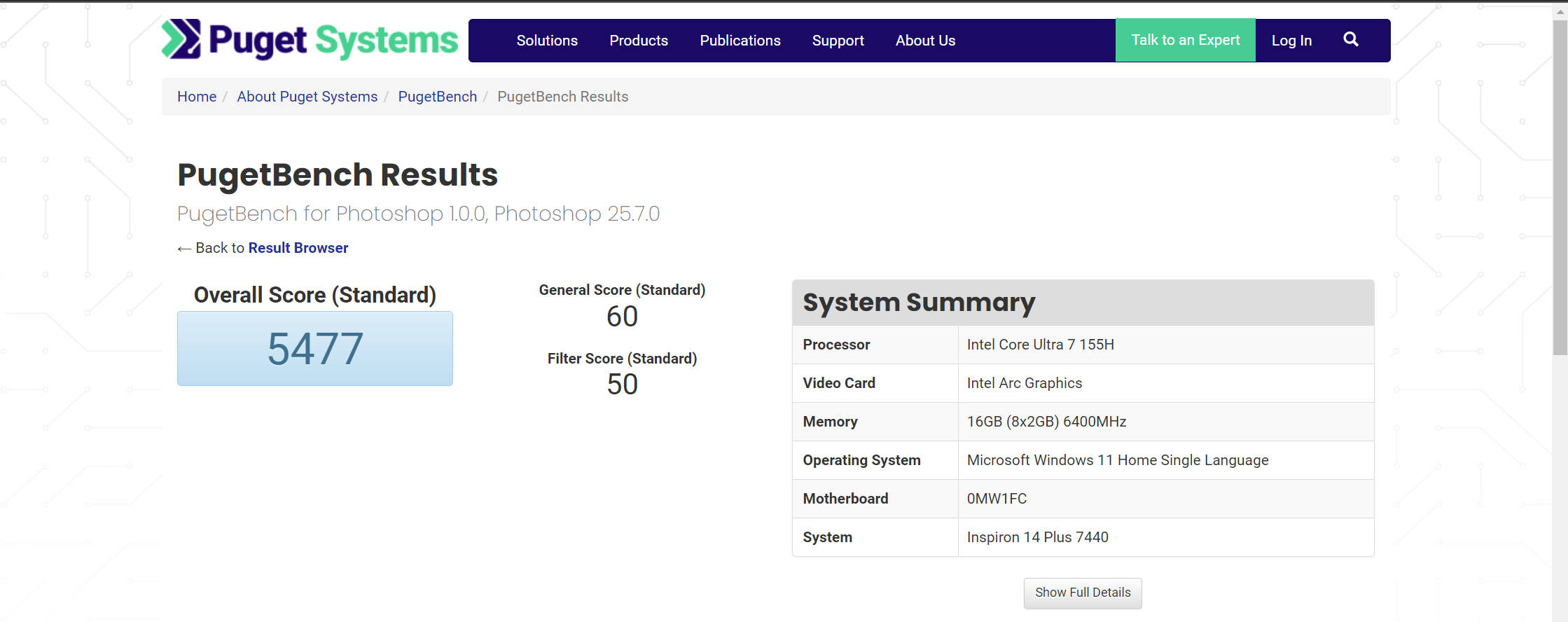
Task: Click the vertical page scrollbar thumb
Action: tap(1560, 188)
